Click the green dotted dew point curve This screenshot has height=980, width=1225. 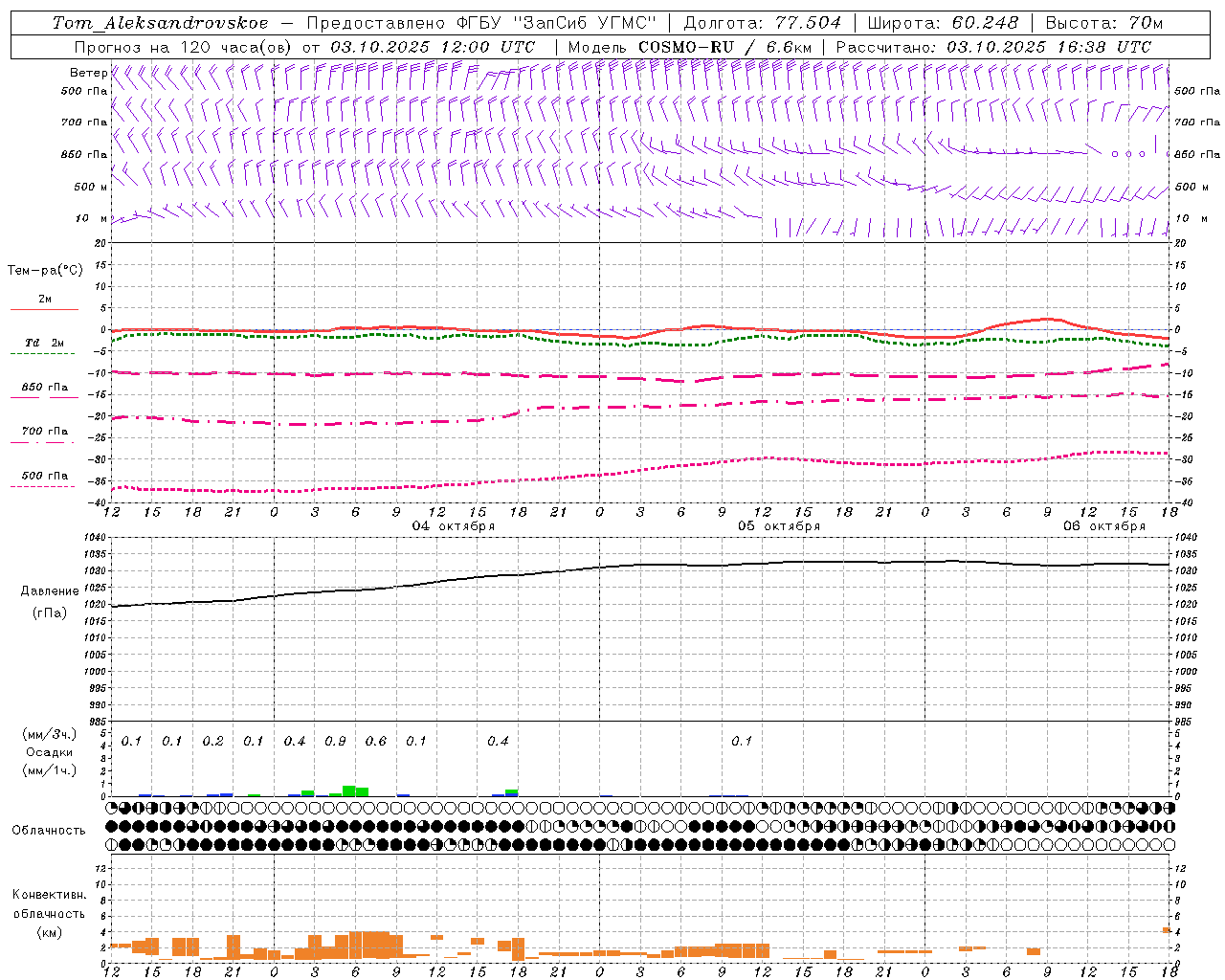[x=641, y=341]
